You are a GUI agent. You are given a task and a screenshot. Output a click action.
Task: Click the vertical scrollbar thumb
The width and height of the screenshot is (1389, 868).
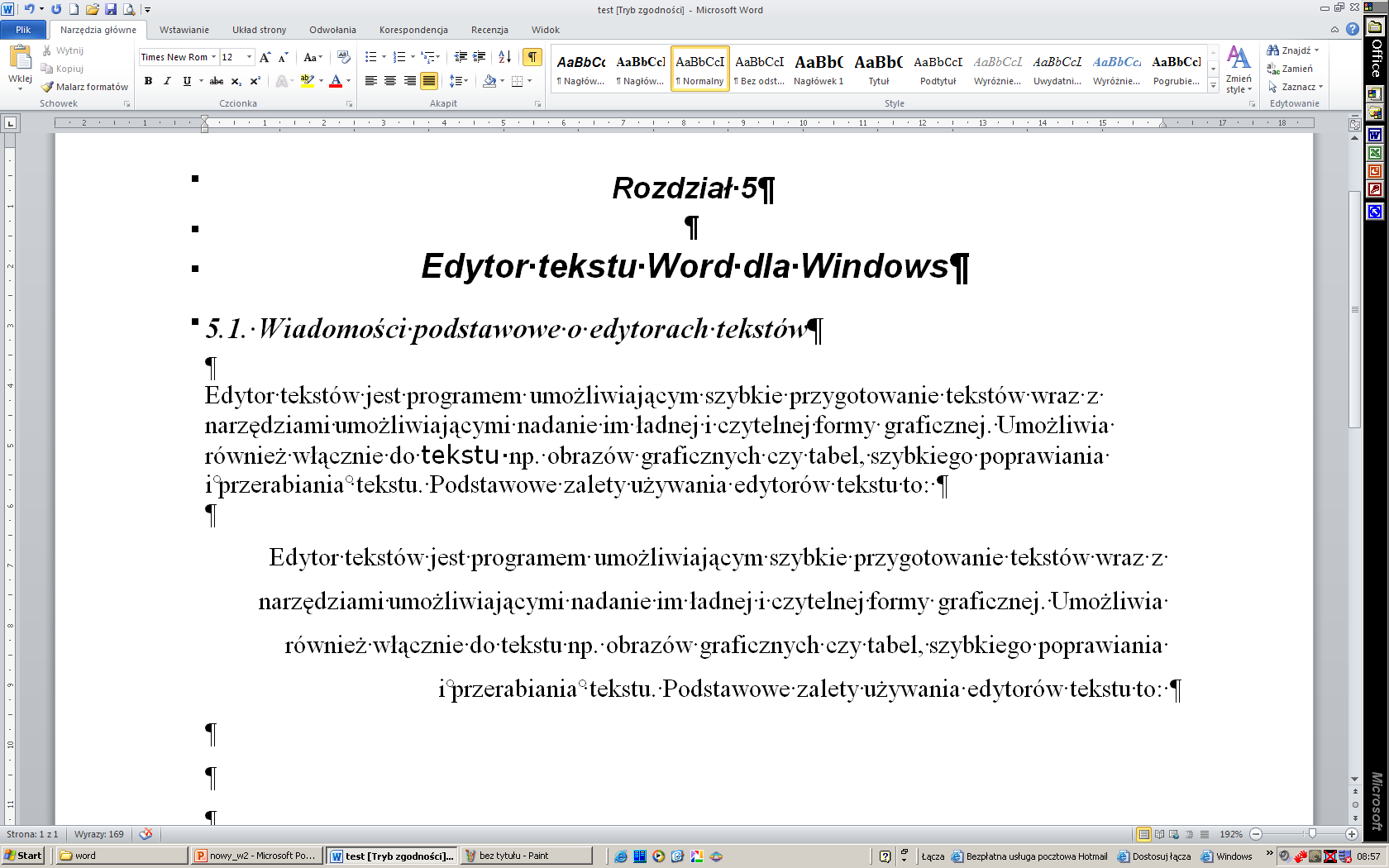[x=1354, y=309]
